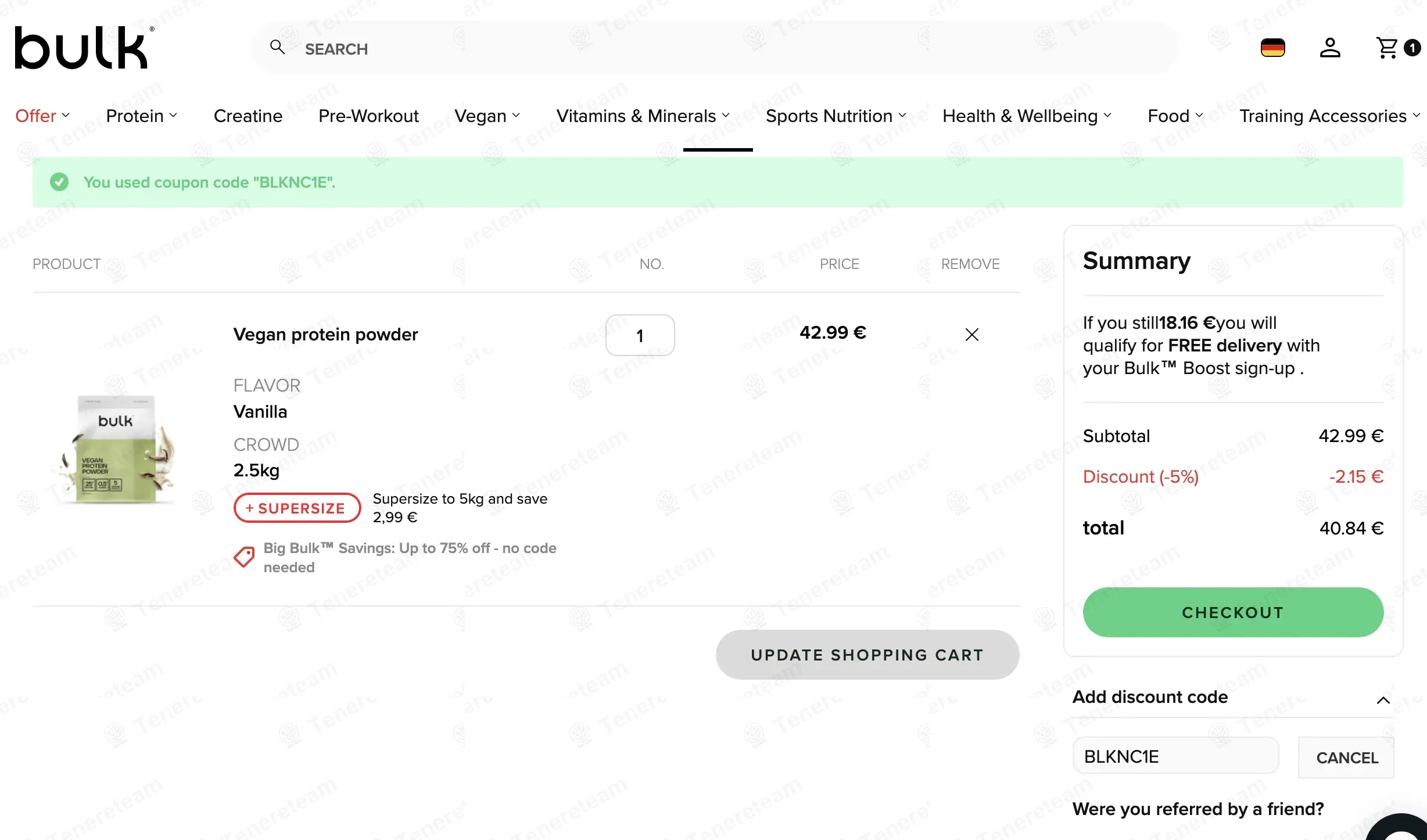This screenshot has width=1427, height=840.
Task: Click the 'Supersize to 5kg and save' text
Action: [460, 508]
